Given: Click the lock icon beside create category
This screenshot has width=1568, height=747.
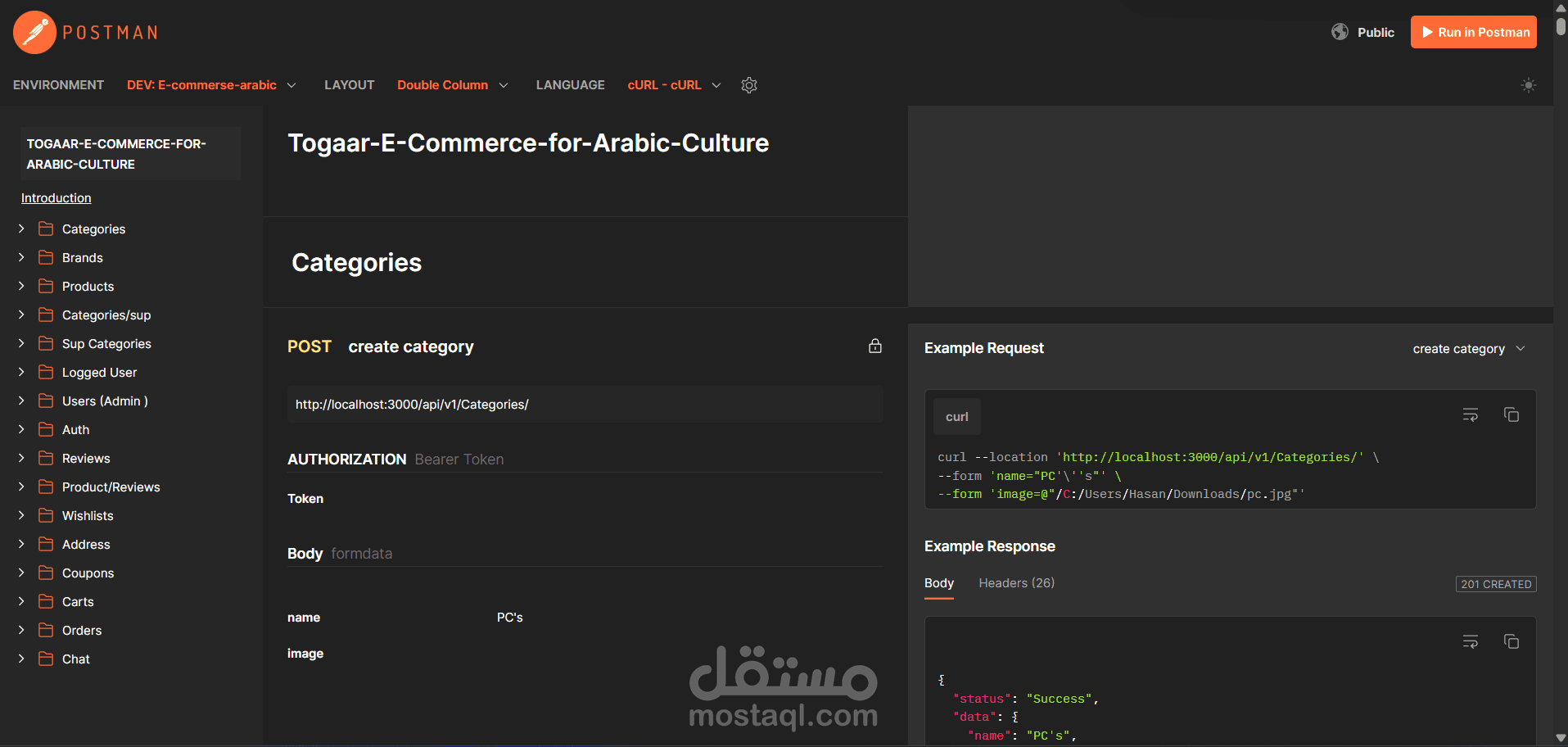Looking at the screenshot, I should click(874, 346).
